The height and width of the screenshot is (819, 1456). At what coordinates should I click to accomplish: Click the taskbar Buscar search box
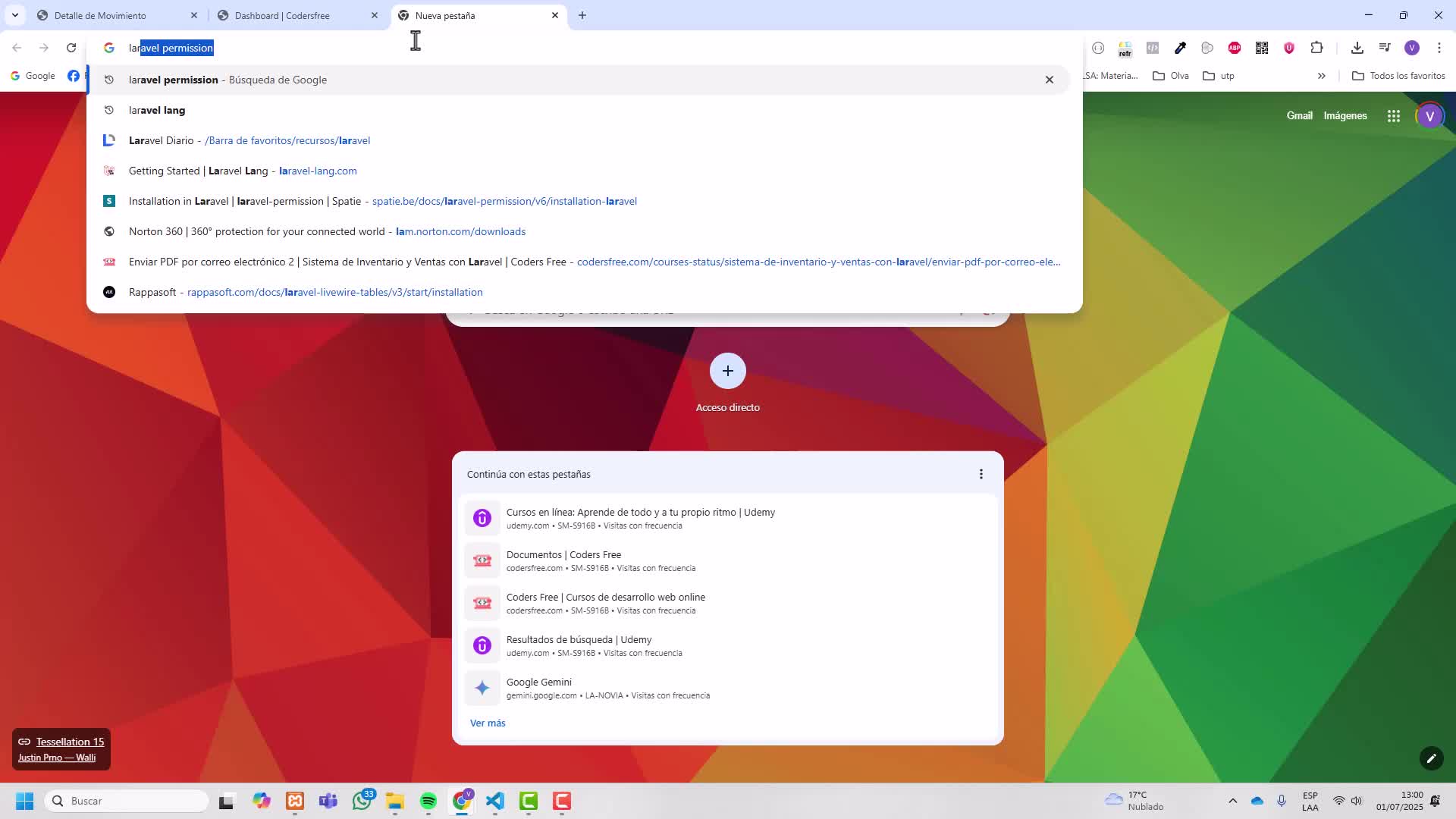coord(127,801)
